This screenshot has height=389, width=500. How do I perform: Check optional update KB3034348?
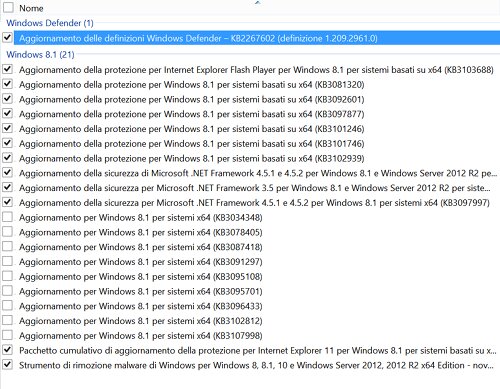click(8, 217)
